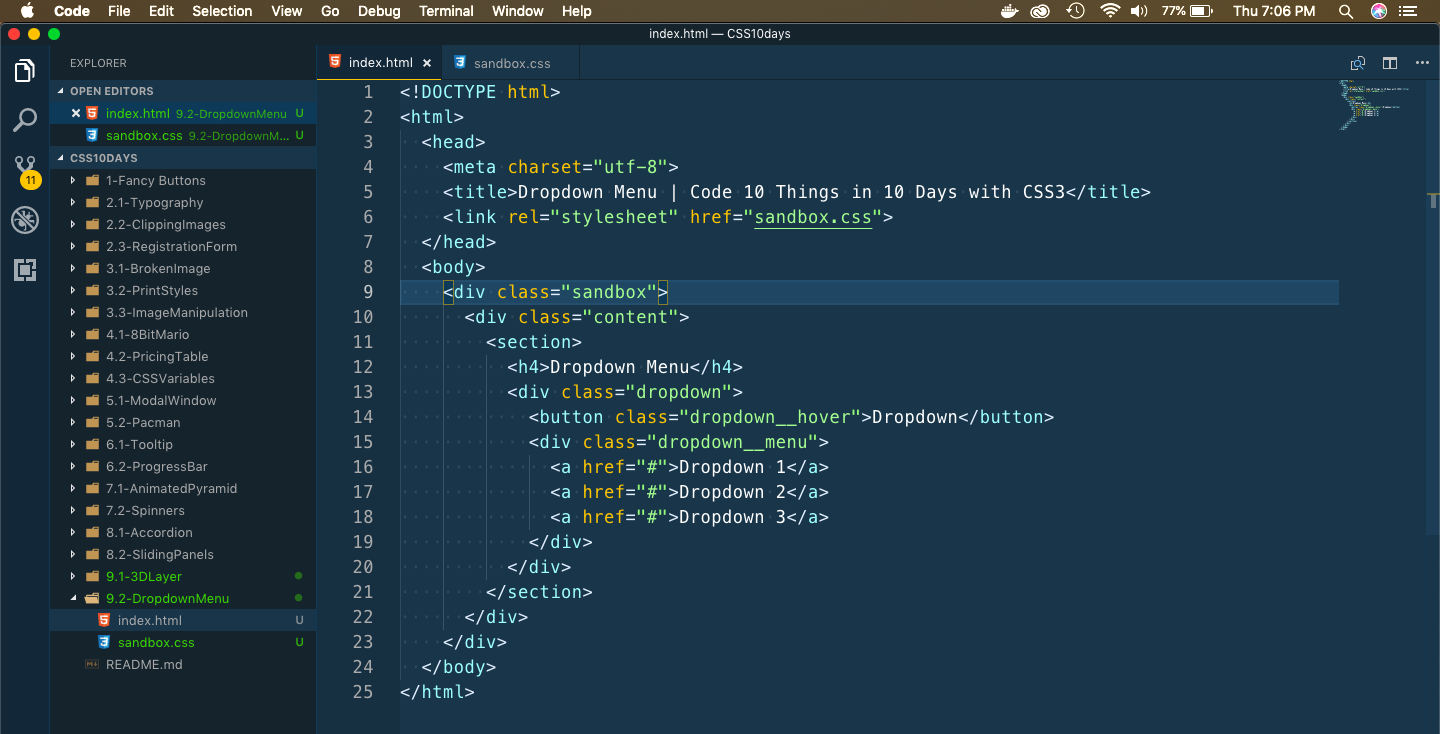The width and height of the screenshot is (1440, 734).
Task: Expand the 3.3-ImageManipulation folder
Action: (183, 312)
